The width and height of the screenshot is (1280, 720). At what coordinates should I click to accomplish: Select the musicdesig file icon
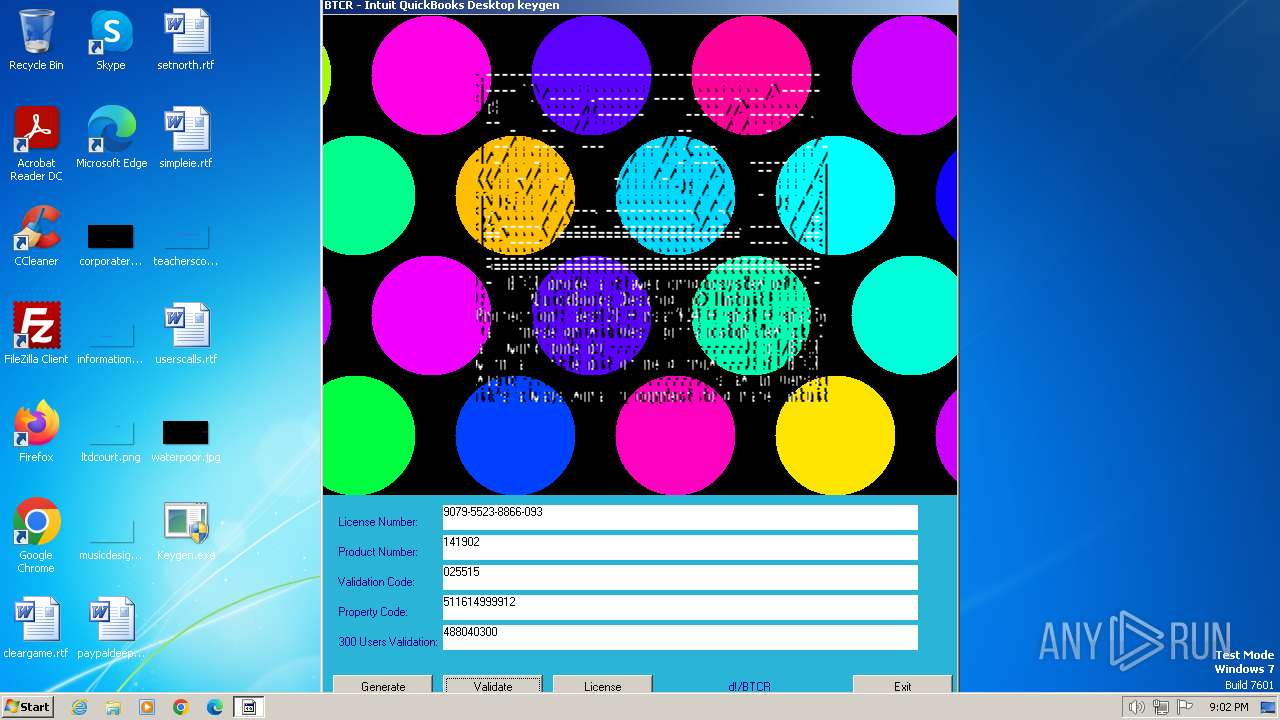click(x=110, y=540)
